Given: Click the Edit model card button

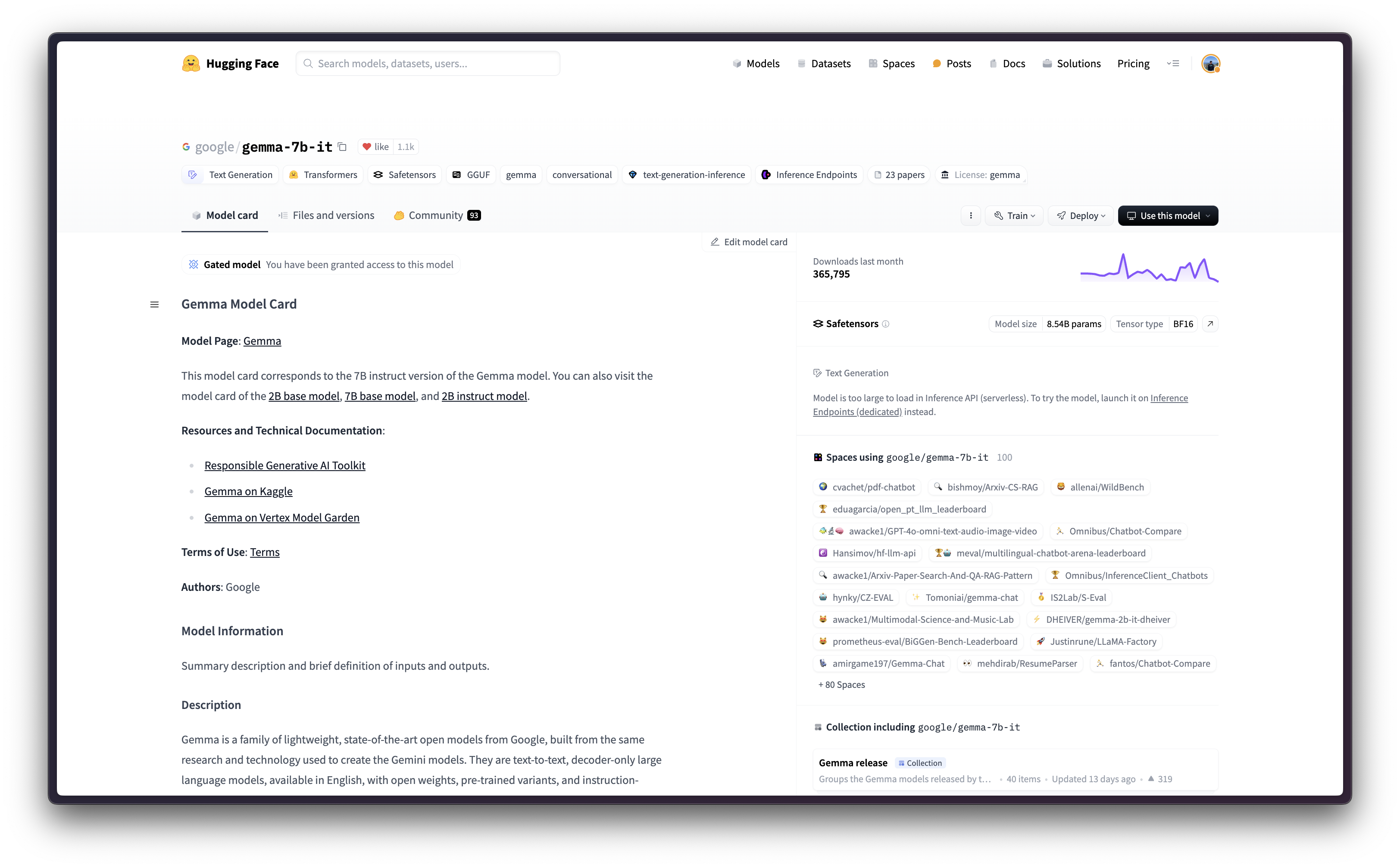Looking at the screenshot, I should pos(749,241).
